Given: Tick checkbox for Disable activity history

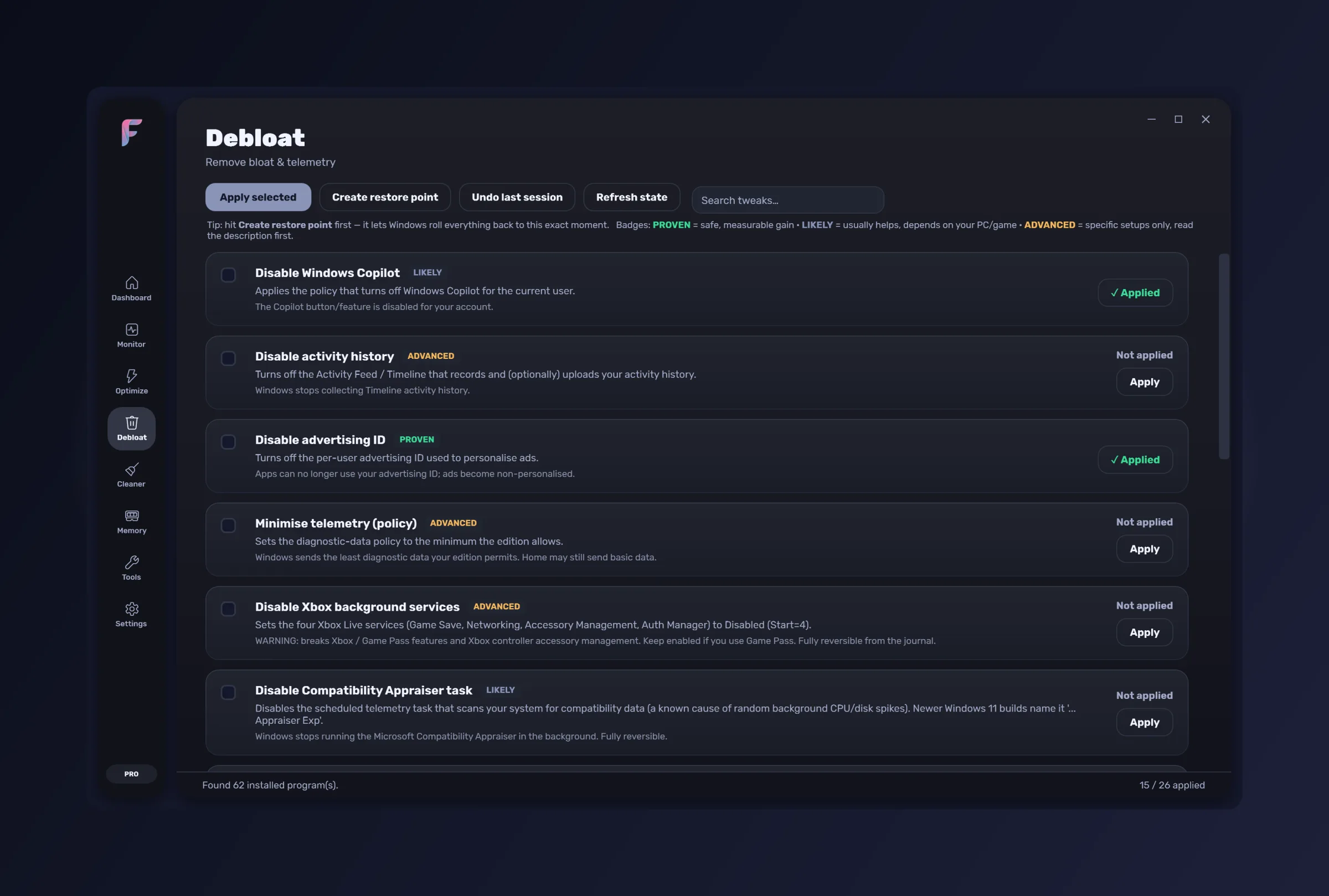Looking at the screenshot, I should 228,358.
